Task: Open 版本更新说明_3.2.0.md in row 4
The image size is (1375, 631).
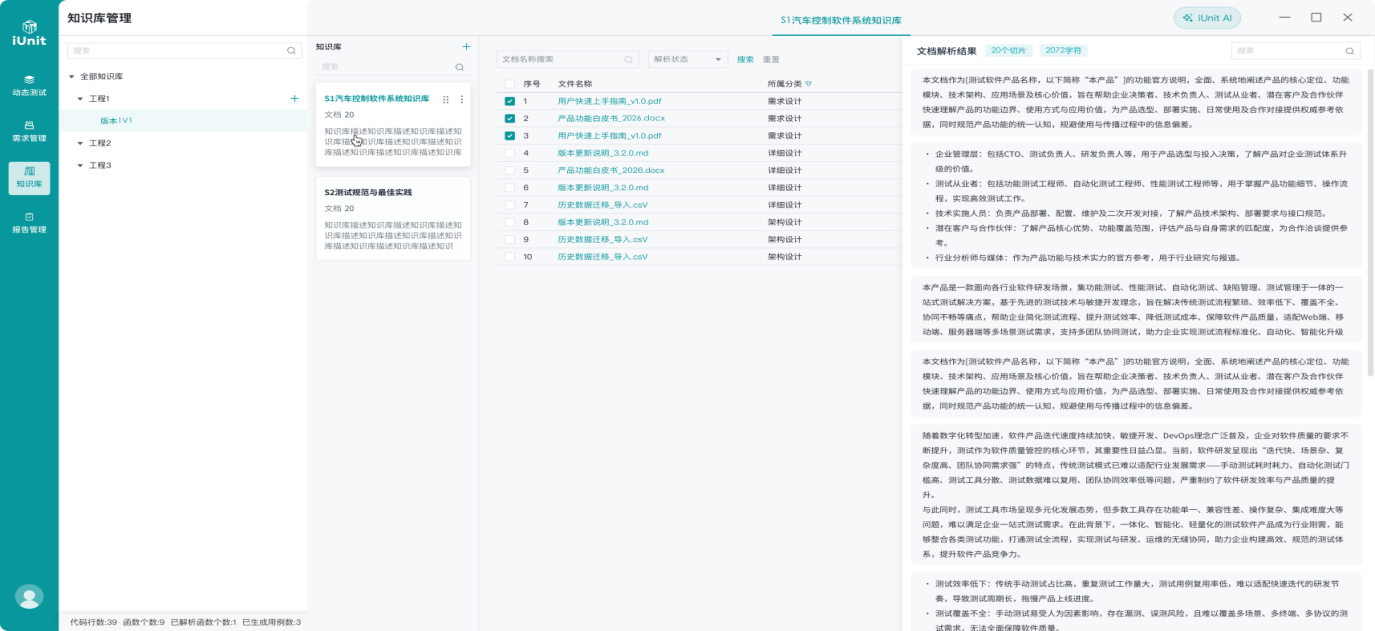Action: [603, 153]
